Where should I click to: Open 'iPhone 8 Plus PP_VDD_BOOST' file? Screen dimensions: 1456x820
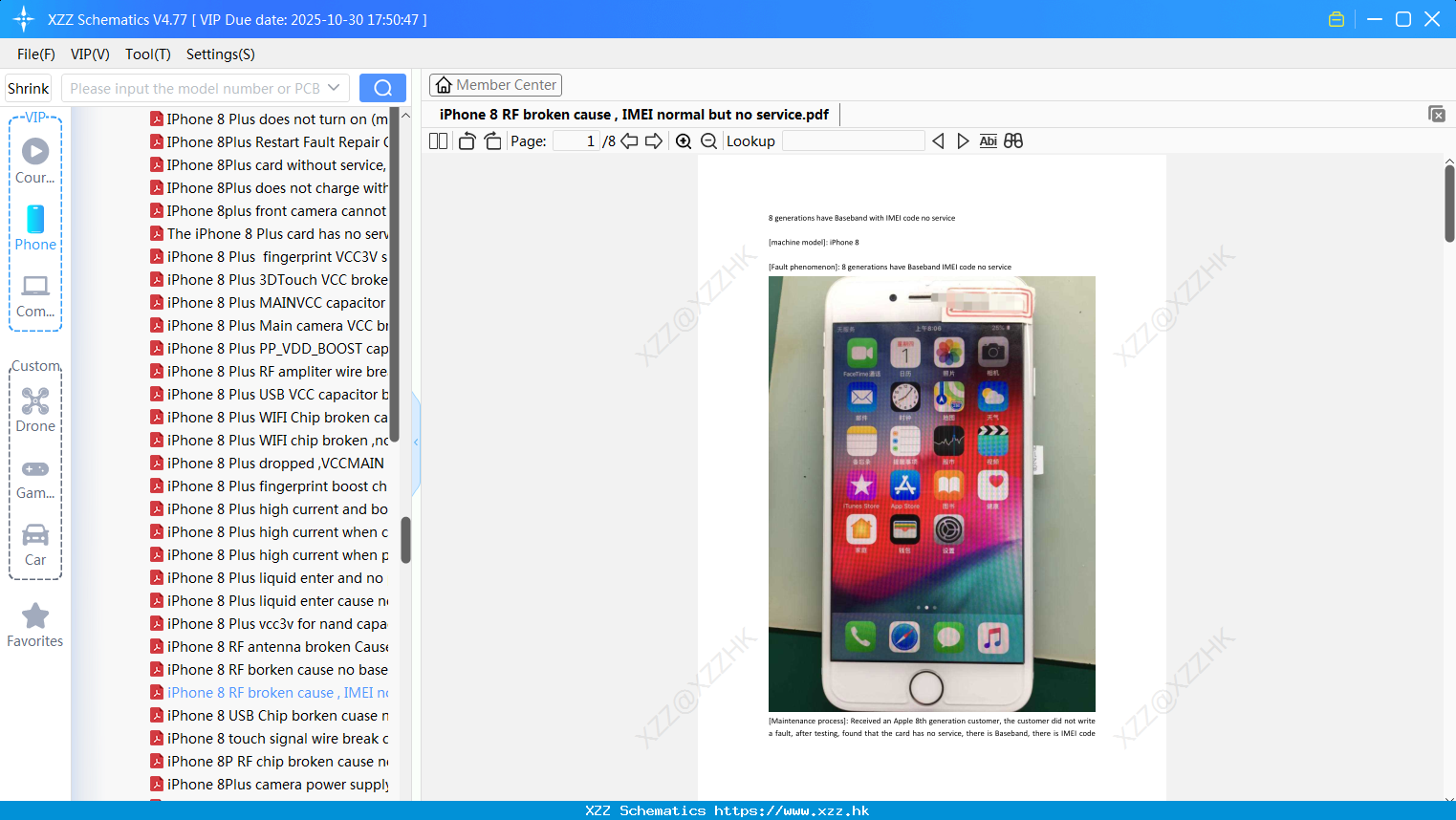pos(269,349)
